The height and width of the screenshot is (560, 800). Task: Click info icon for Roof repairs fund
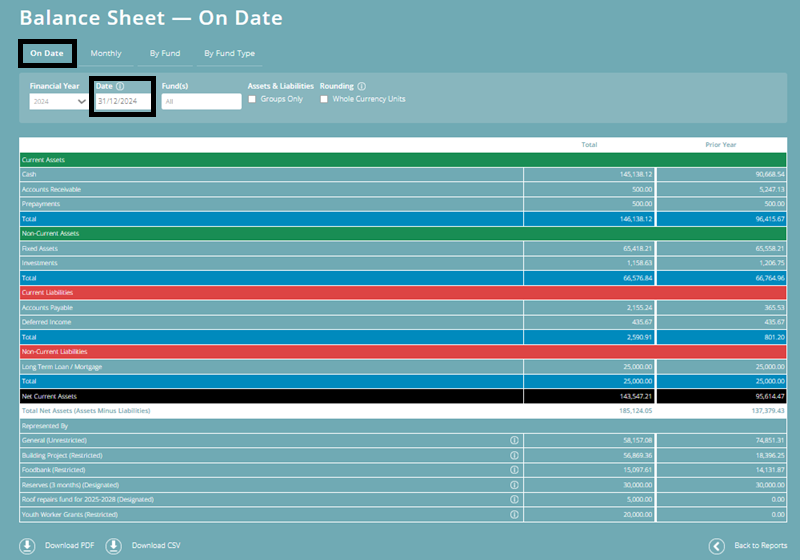tap(514, 499)
